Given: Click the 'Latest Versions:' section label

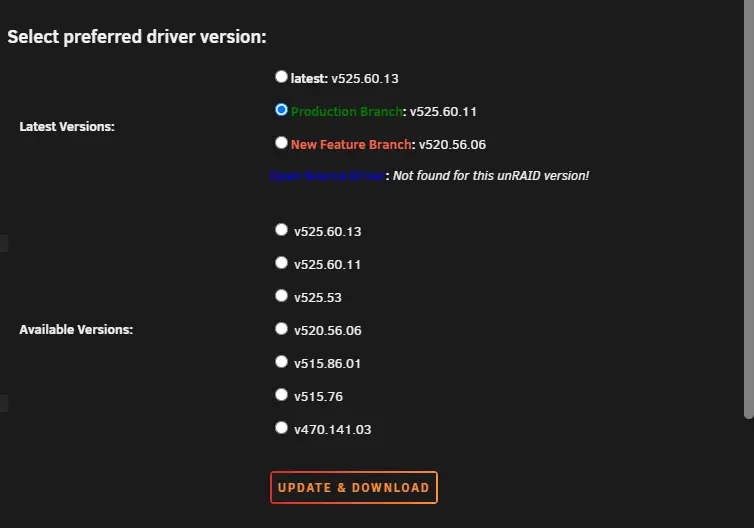Looking at the screenshot, I should (x=67, y=127).
